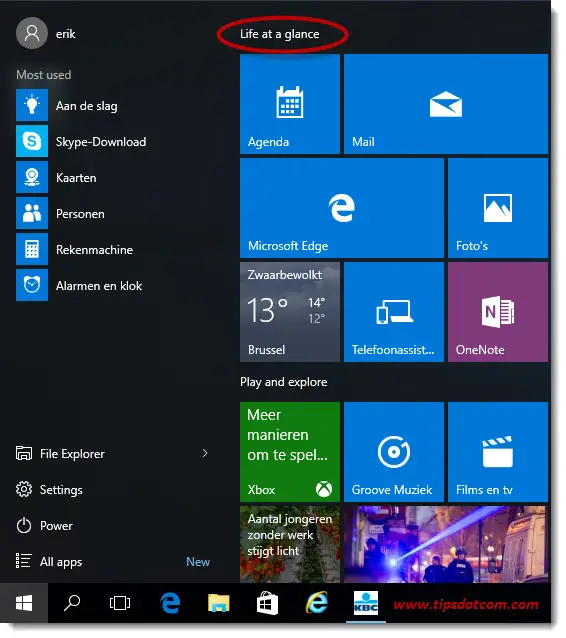Open the Foto's tile
The width and height of the screenshot is (566, 638).
coord(498,208)
